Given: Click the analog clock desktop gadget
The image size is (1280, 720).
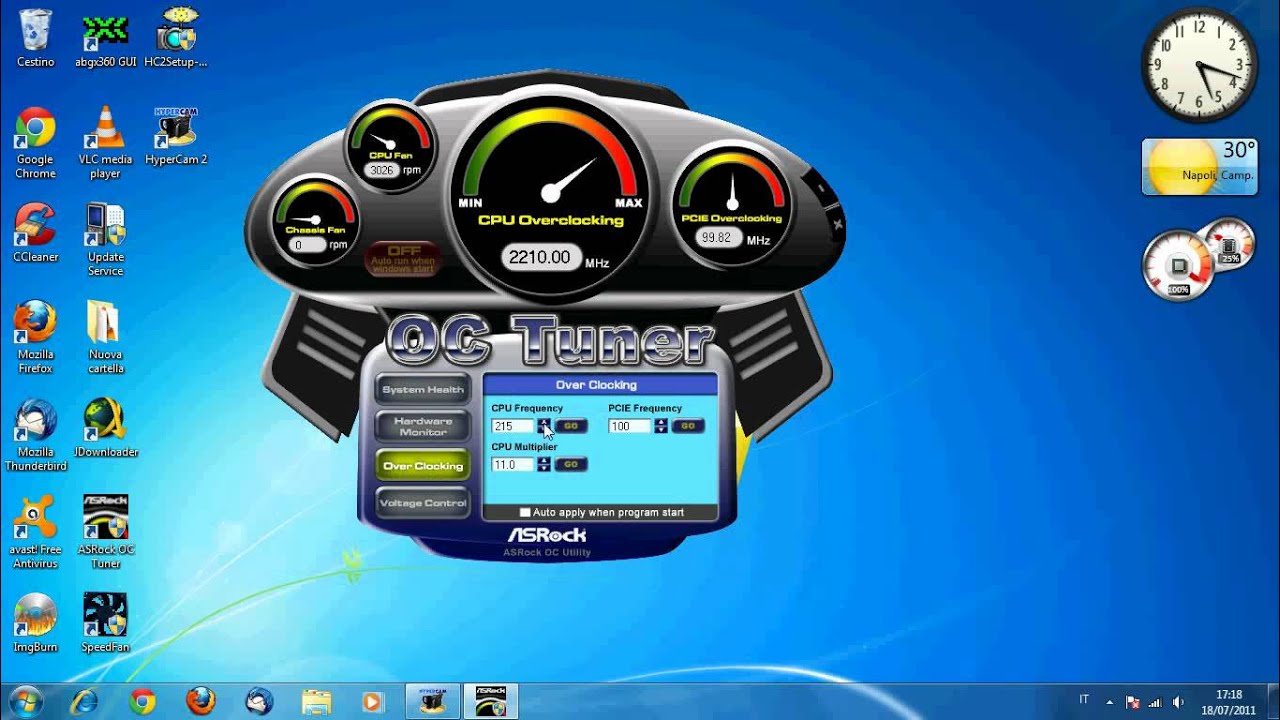Looking at the screenshot, I should pyautogui.click(x=1200, y=65).
